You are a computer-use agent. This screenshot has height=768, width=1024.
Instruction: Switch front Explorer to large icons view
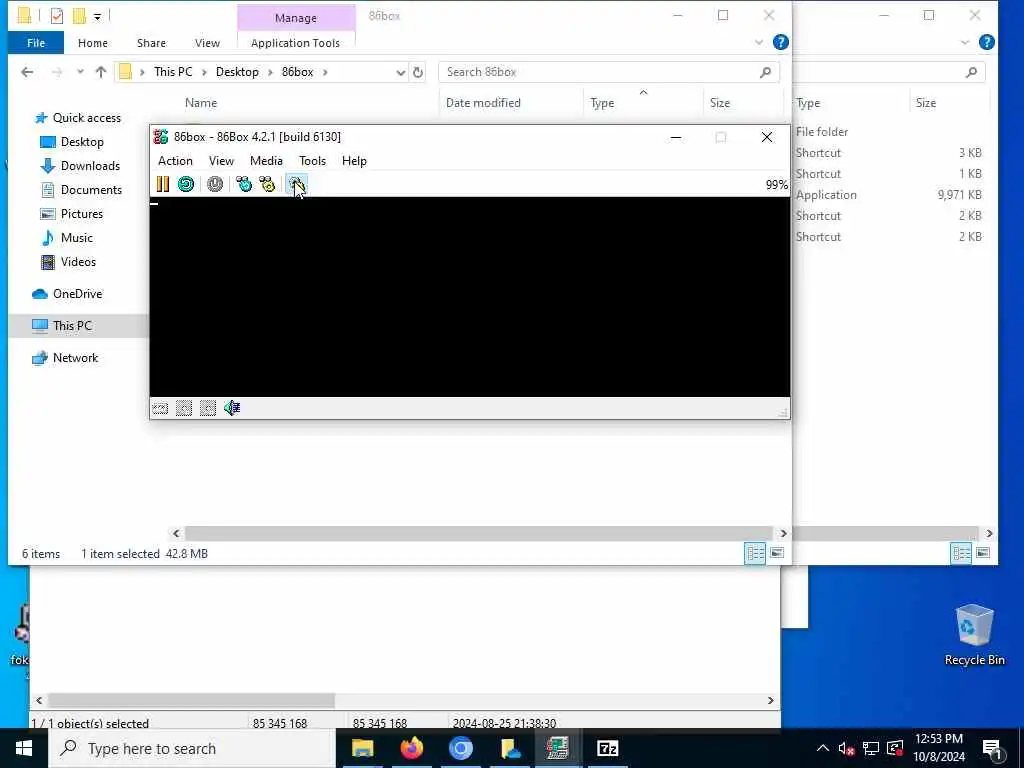click(777, 553)
